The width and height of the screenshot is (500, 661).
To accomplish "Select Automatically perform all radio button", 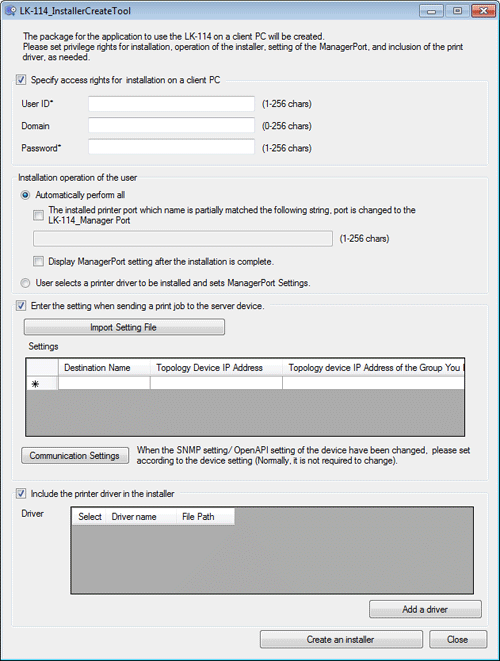I will [25, 195].
